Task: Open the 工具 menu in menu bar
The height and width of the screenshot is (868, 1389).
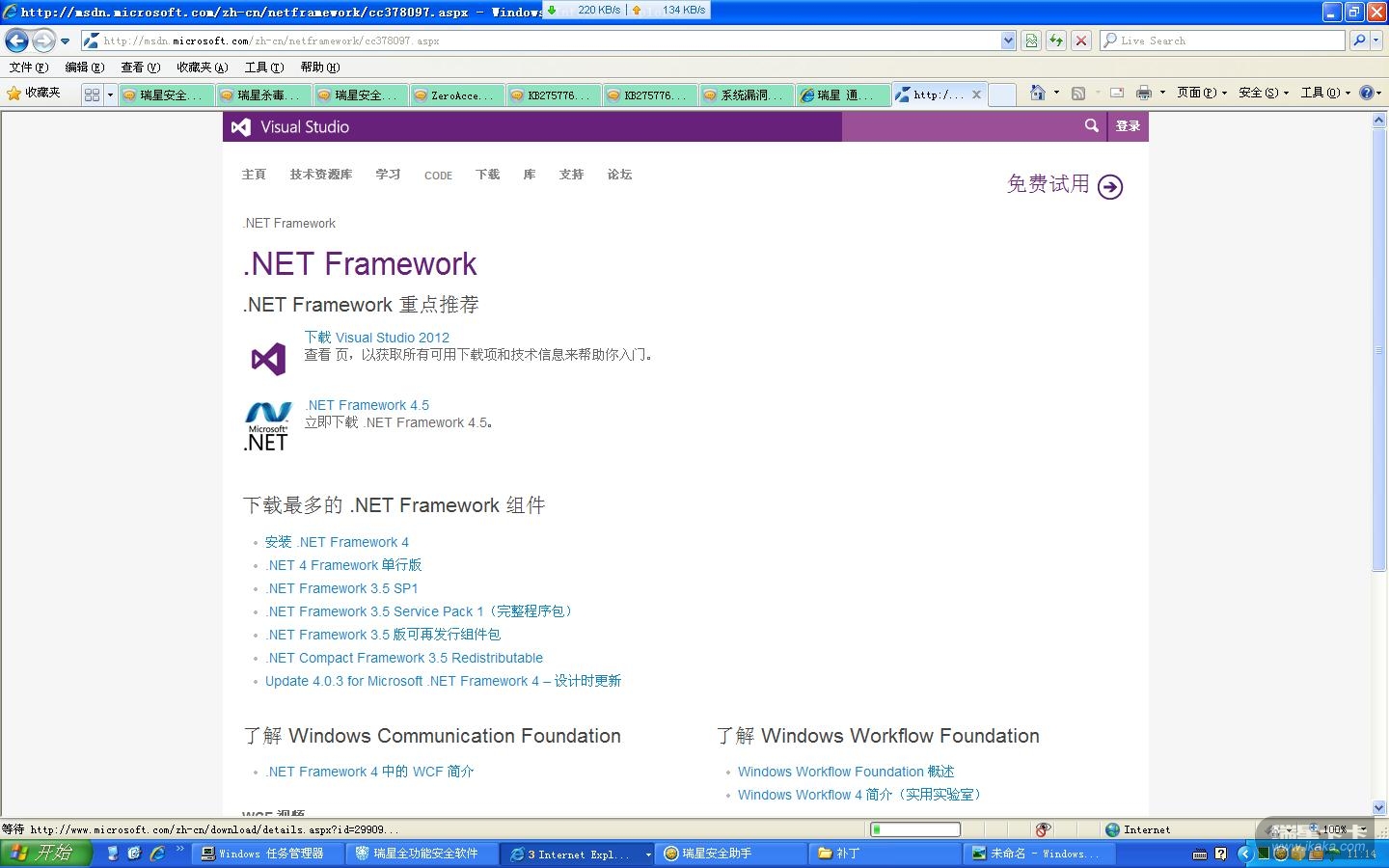Action: click(263, 68)
